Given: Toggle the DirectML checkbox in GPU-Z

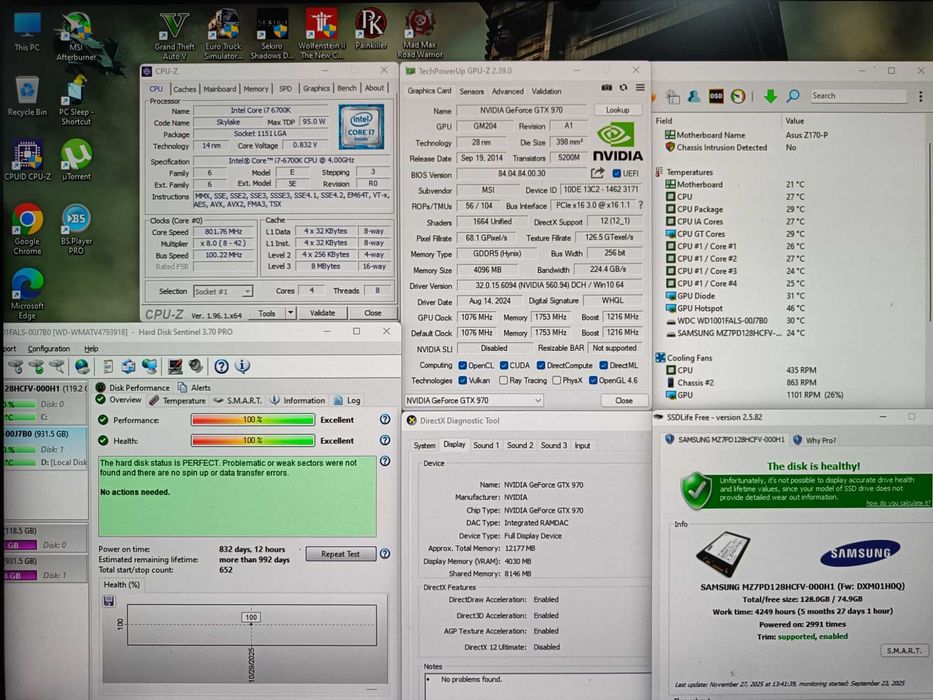Looking at the screenshot, I should click(603, 365).
